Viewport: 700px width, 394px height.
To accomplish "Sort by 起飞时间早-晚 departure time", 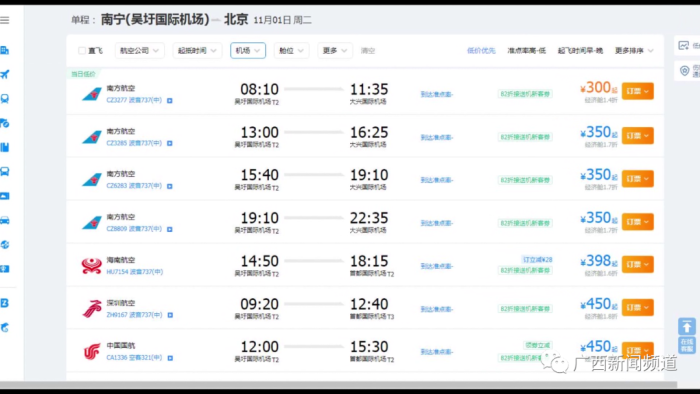I will click(580, 51).
